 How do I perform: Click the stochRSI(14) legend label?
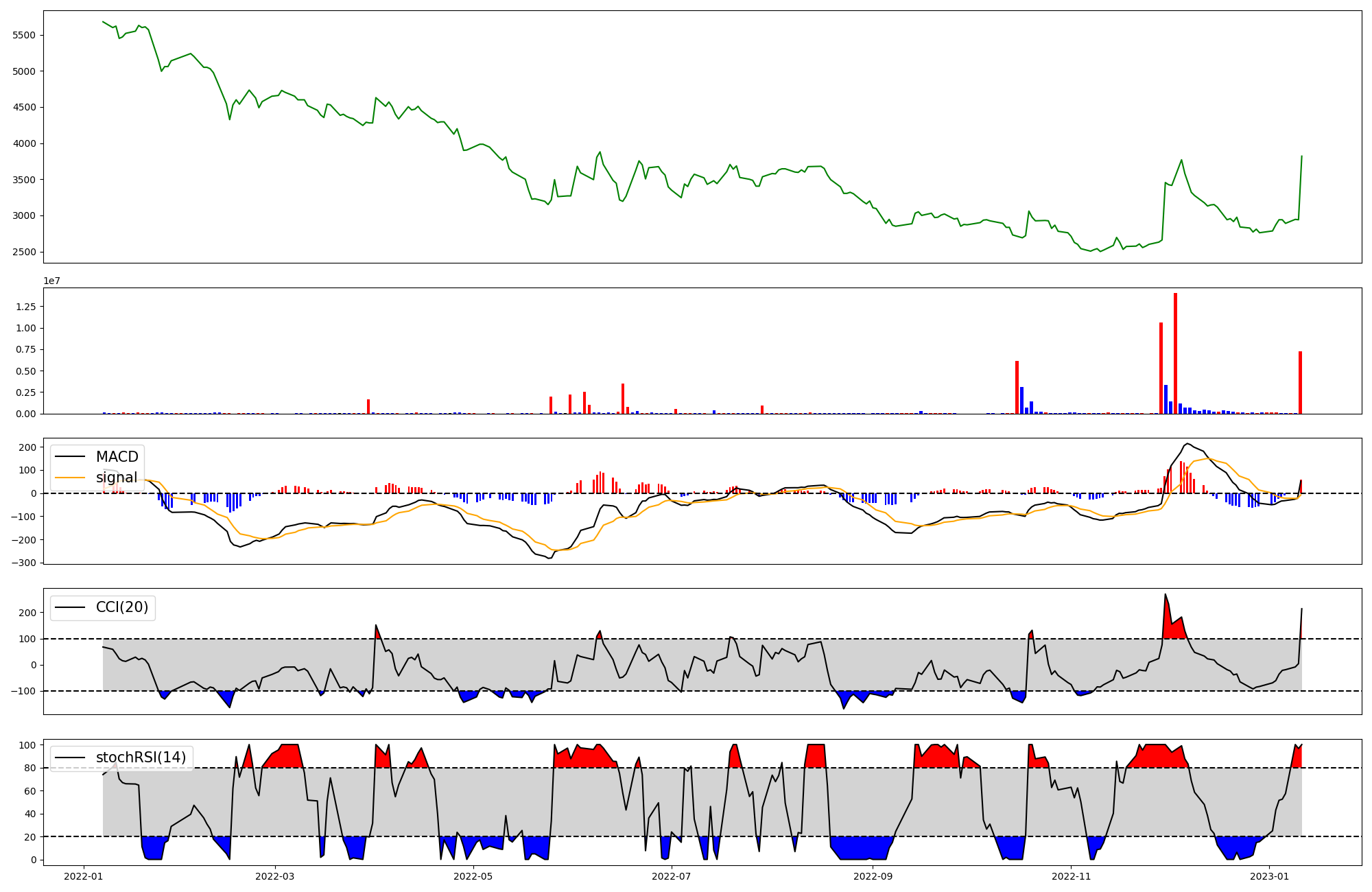pyautogui.click(x=141, y=758)
